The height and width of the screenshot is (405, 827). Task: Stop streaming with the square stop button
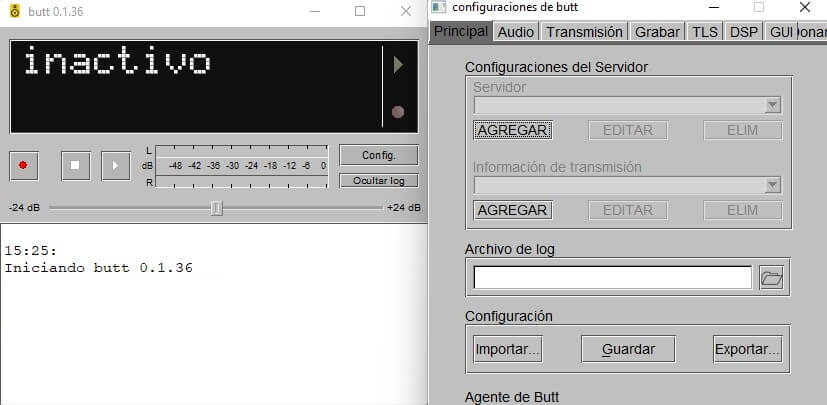coord(75,166)
